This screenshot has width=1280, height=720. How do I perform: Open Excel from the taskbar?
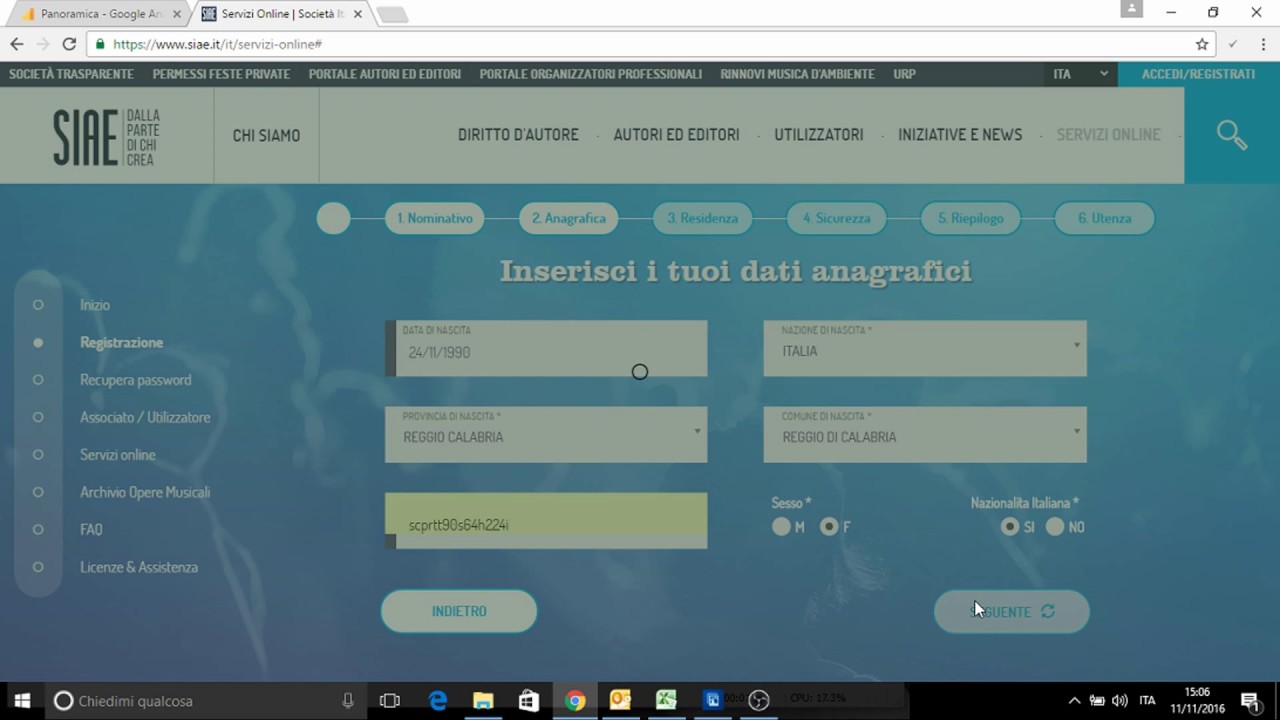[x=666, y=701]
